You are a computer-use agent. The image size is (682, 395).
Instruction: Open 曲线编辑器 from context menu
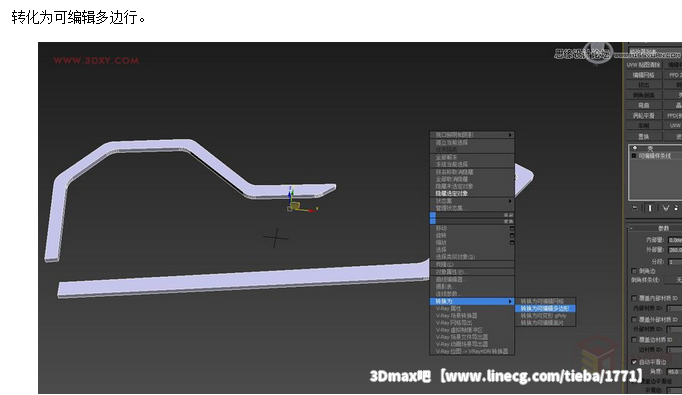click(472, 279)
